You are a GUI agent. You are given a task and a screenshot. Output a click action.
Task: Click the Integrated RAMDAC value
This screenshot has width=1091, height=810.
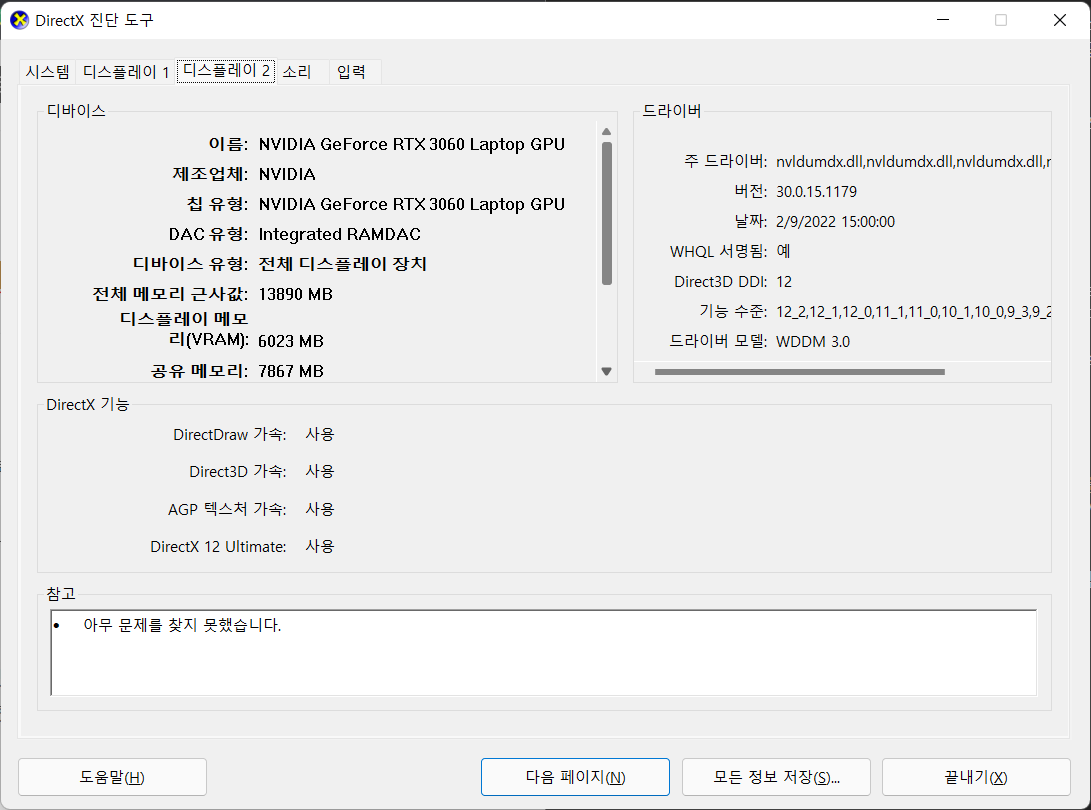coord(340,234)
